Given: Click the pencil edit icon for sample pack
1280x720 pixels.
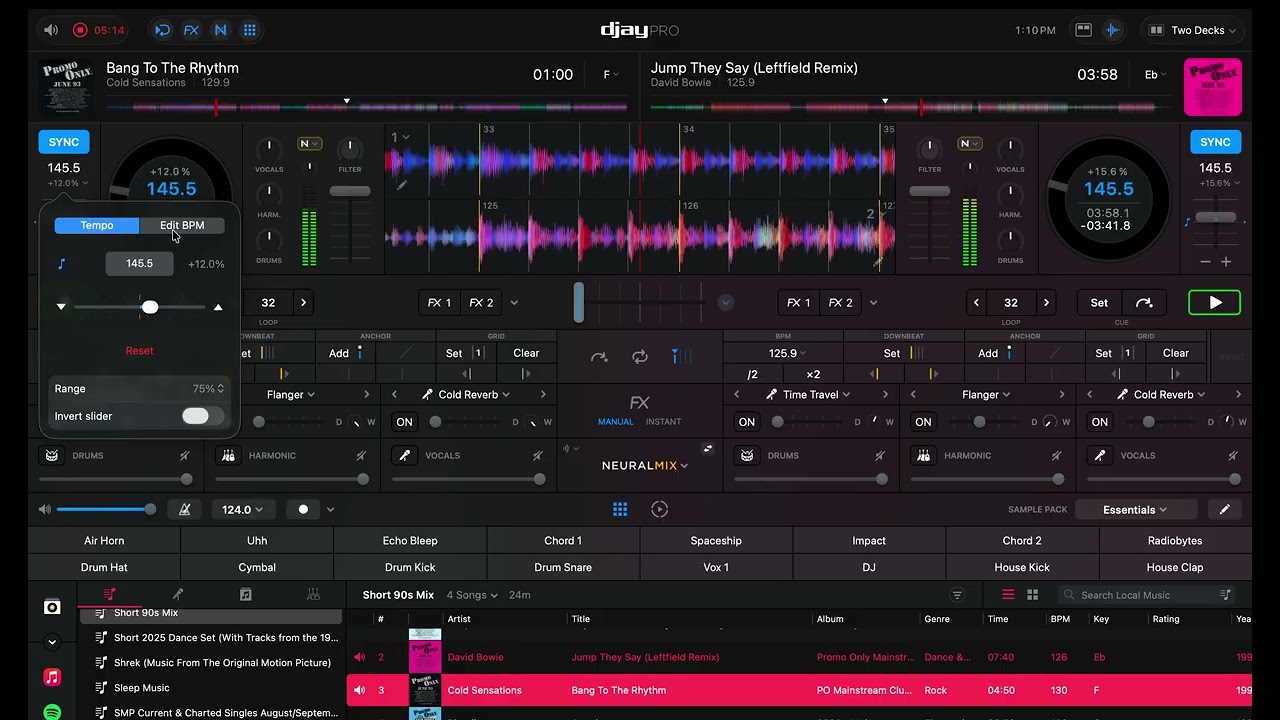Looking at the screenshot, I should pyautogui.click(x=1224, y=509).
